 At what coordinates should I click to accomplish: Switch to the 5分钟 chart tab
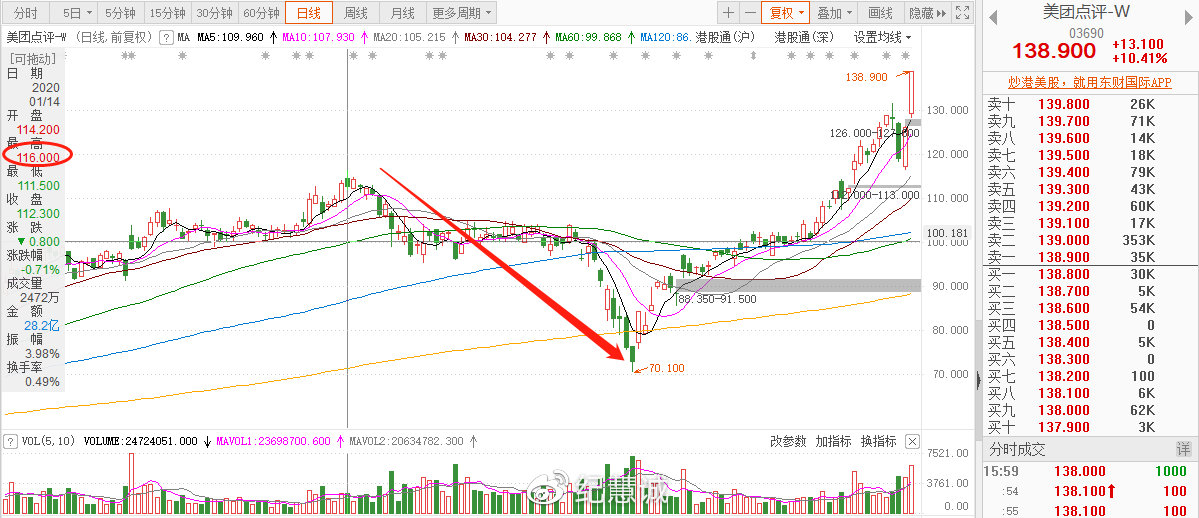click(x=122, y=12)
